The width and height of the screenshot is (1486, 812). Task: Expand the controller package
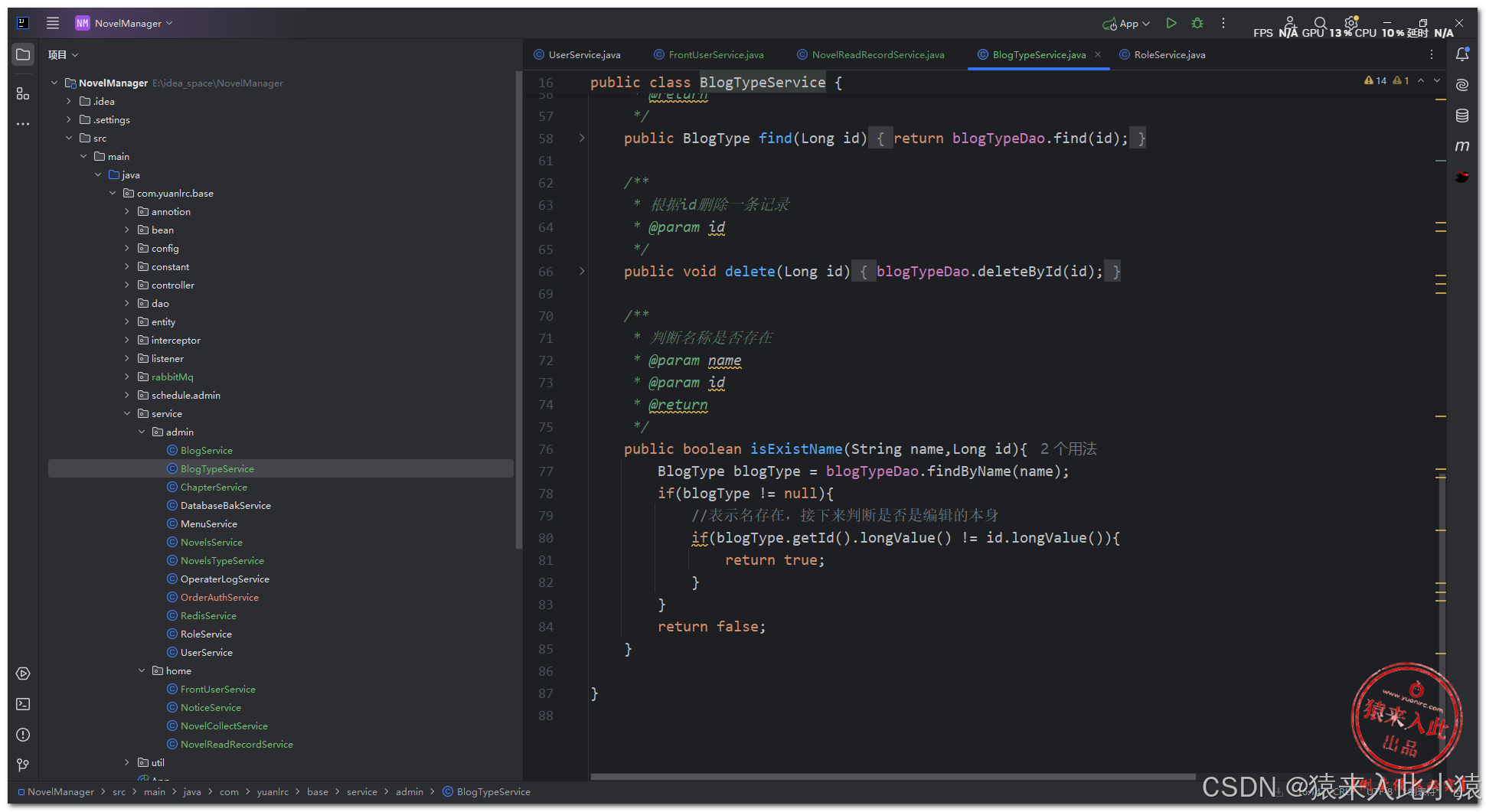[x=127, y=285]
